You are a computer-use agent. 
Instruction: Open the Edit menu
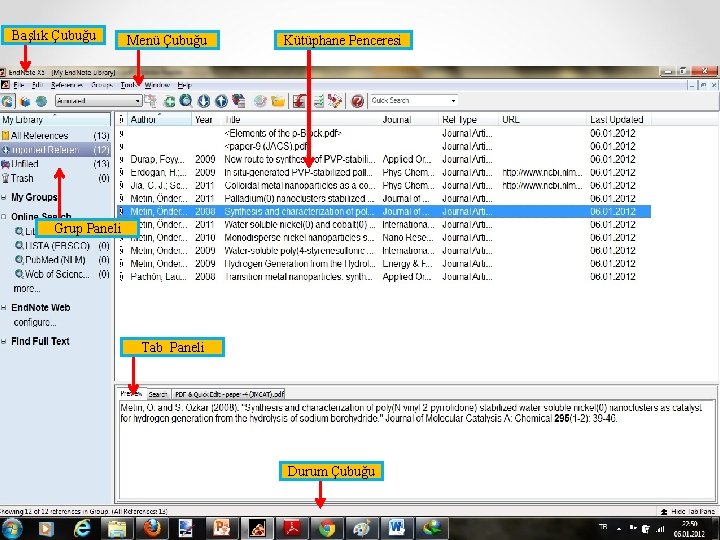tap(37, 85)
